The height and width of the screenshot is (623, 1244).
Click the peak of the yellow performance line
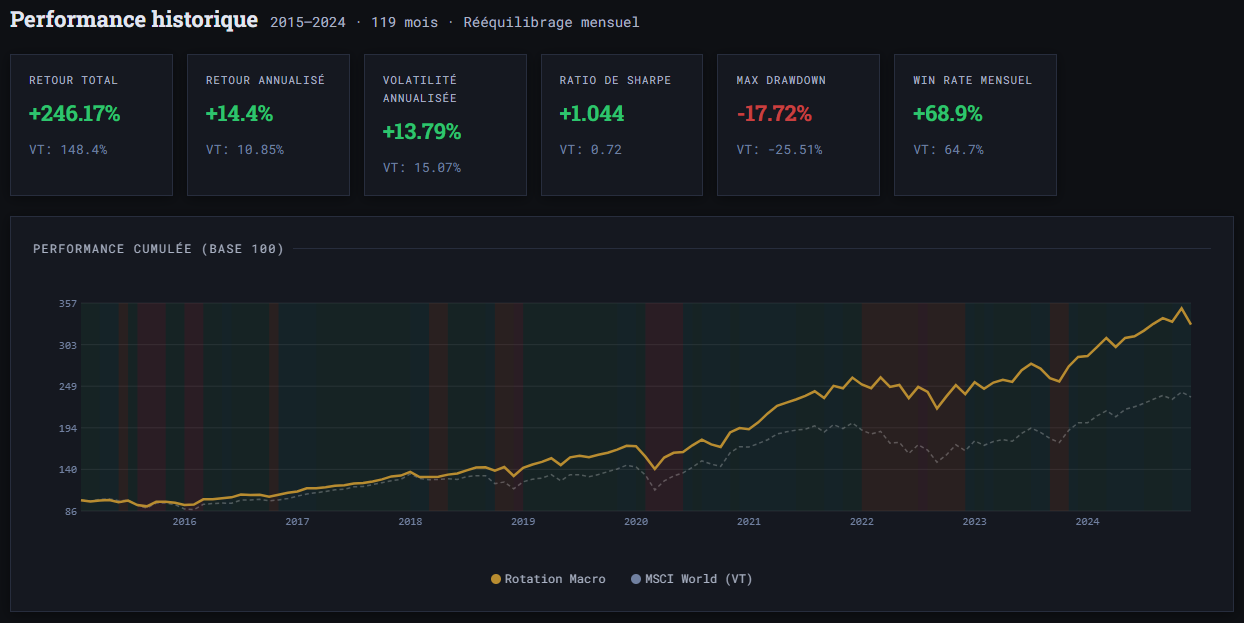(x=1182, y=308)
